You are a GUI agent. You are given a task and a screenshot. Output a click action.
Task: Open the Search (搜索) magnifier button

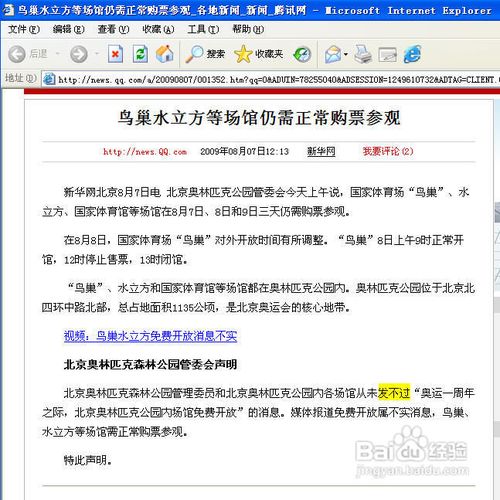(x=205, y=54)
